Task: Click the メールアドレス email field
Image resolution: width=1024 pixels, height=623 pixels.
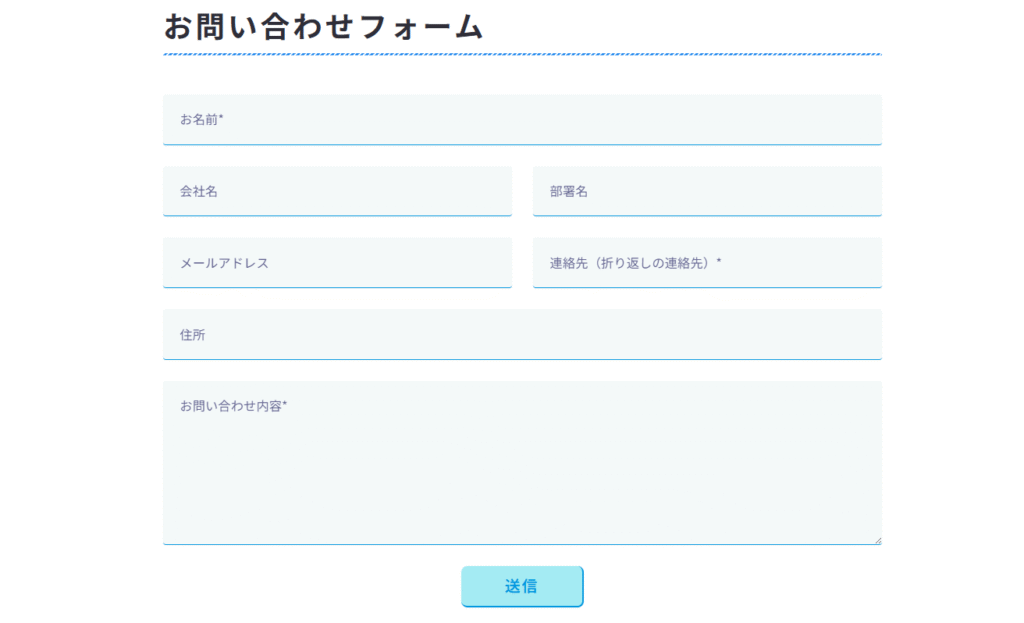Action: coord(337,263)
